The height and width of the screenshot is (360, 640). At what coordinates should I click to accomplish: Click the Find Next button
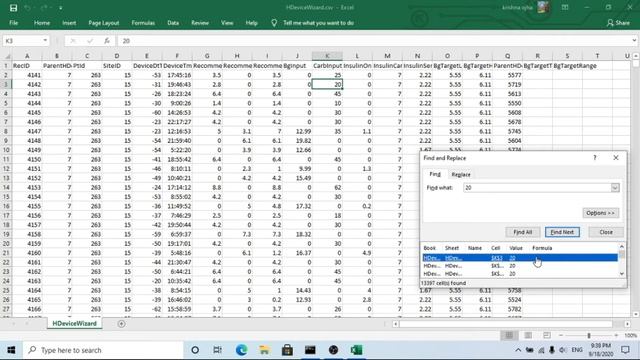tap(562, 232)
